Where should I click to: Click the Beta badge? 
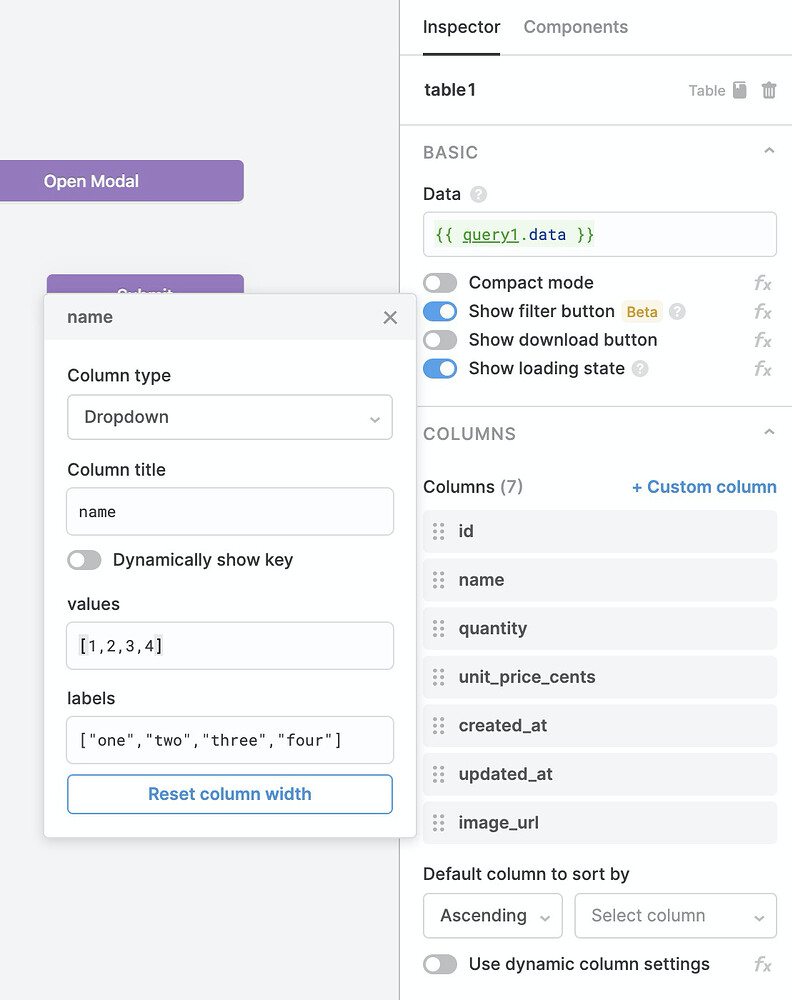[x=642, y=311]
